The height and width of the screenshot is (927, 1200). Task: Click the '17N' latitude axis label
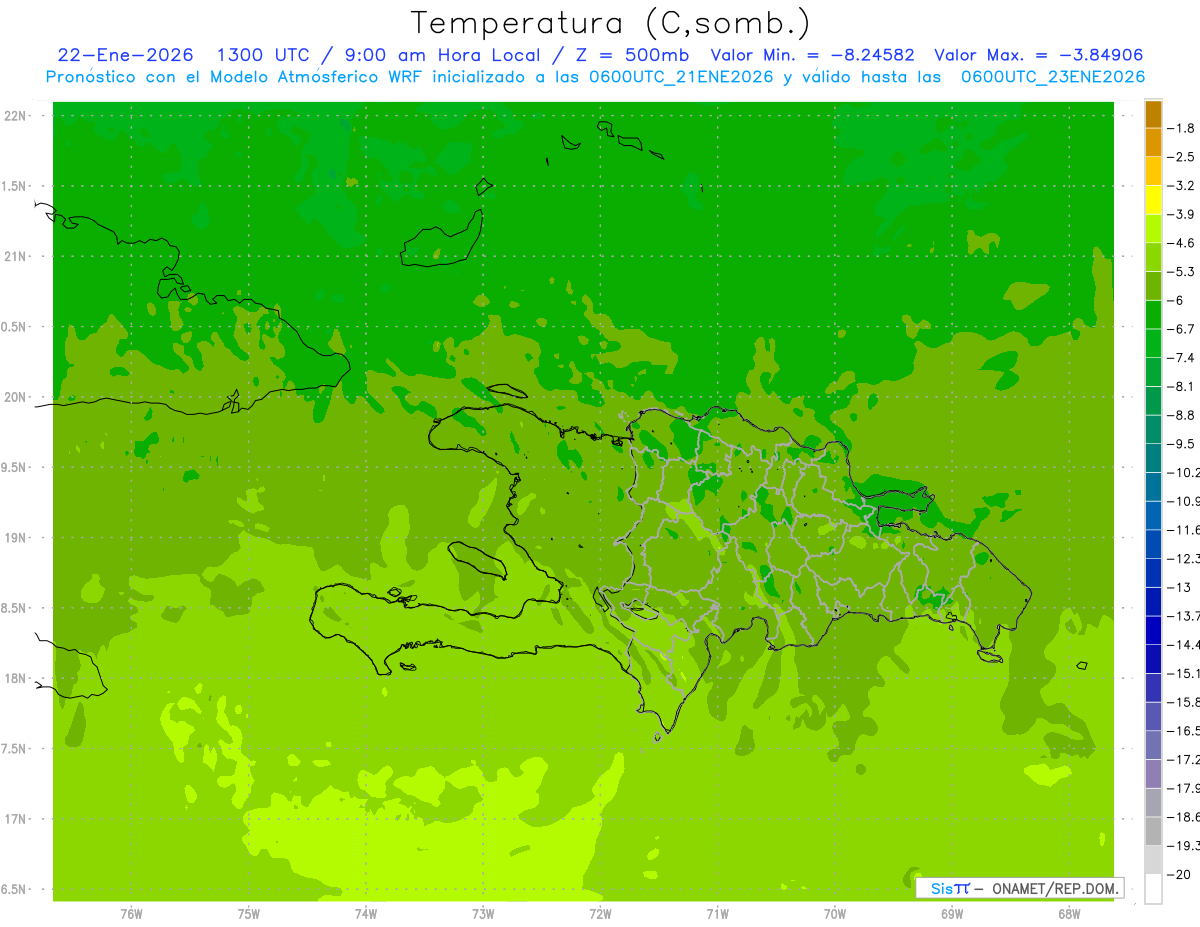(16, 819)
